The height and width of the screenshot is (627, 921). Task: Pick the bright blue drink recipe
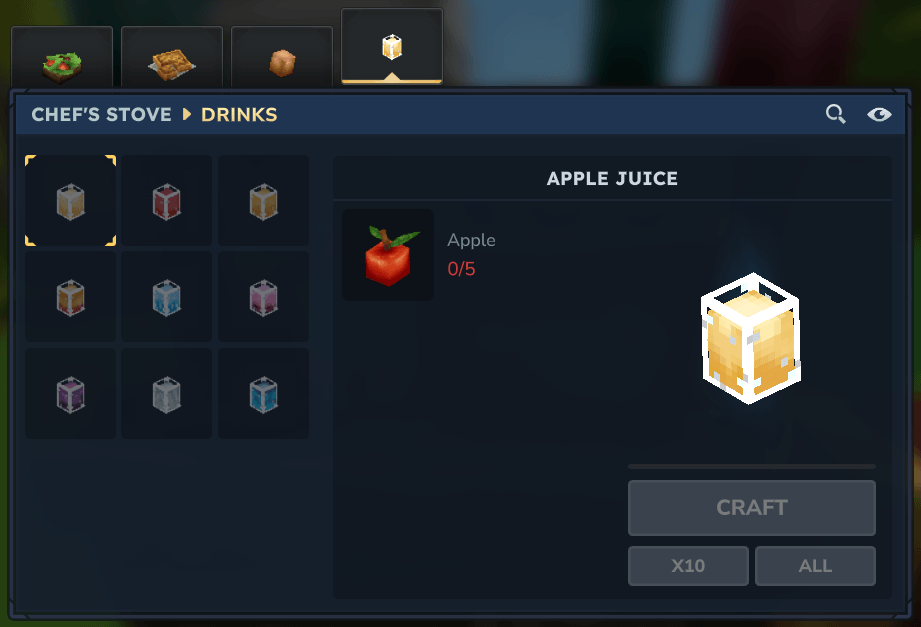coord(263,394)
